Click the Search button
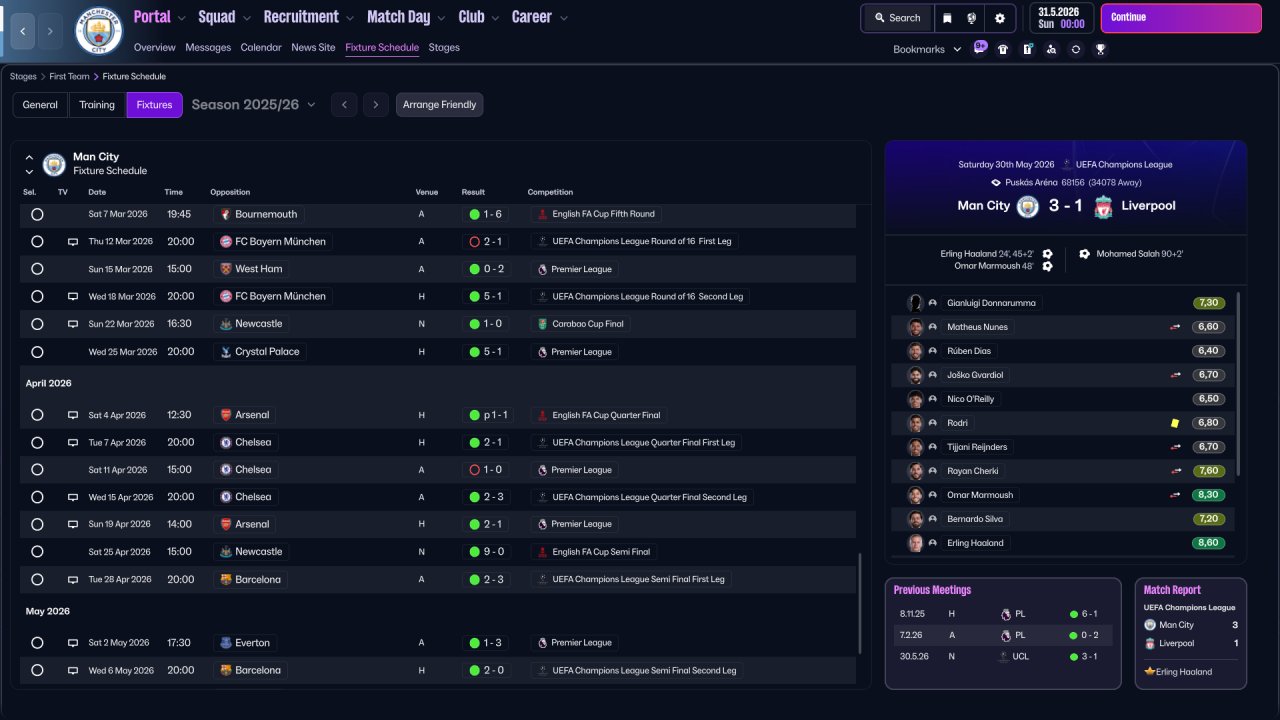Screen dimensions: 1280x720 click(897, 18)
